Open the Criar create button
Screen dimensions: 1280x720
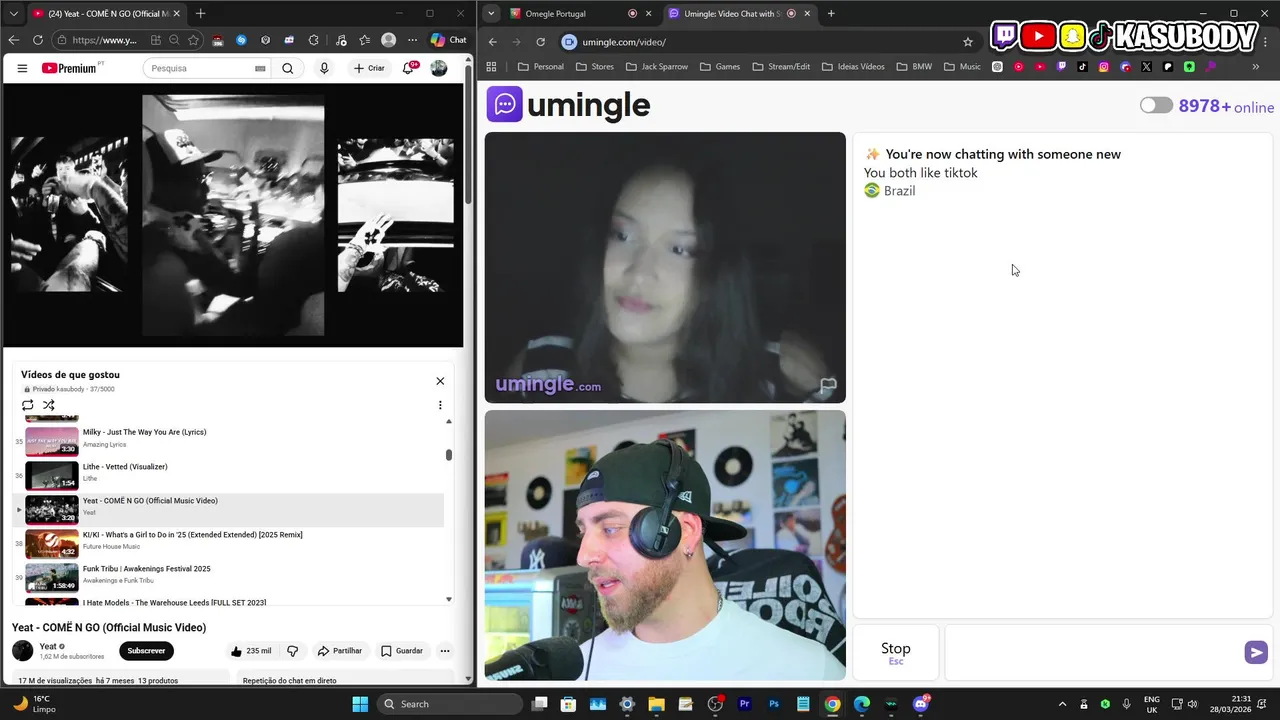(x=369, y=68)
